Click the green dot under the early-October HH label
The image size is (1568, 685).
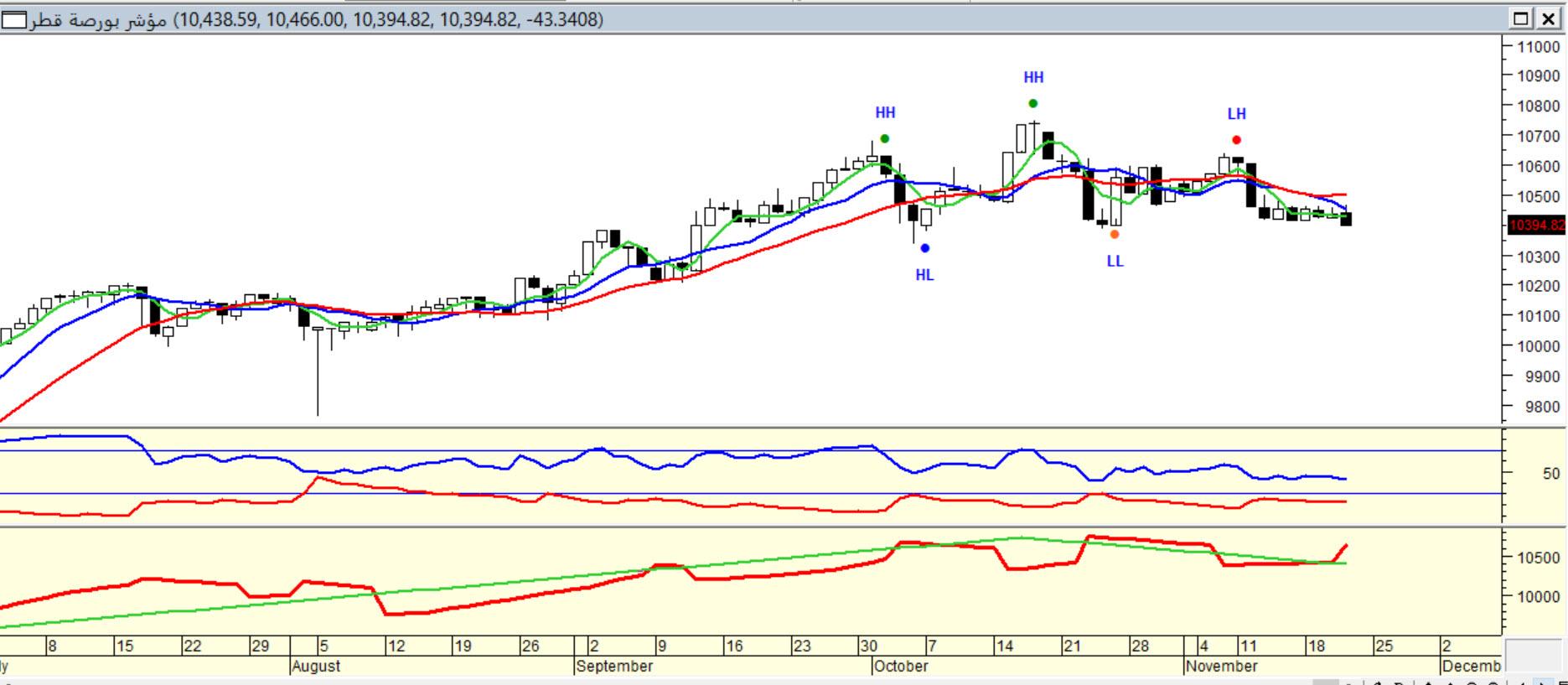coord(885,139)
